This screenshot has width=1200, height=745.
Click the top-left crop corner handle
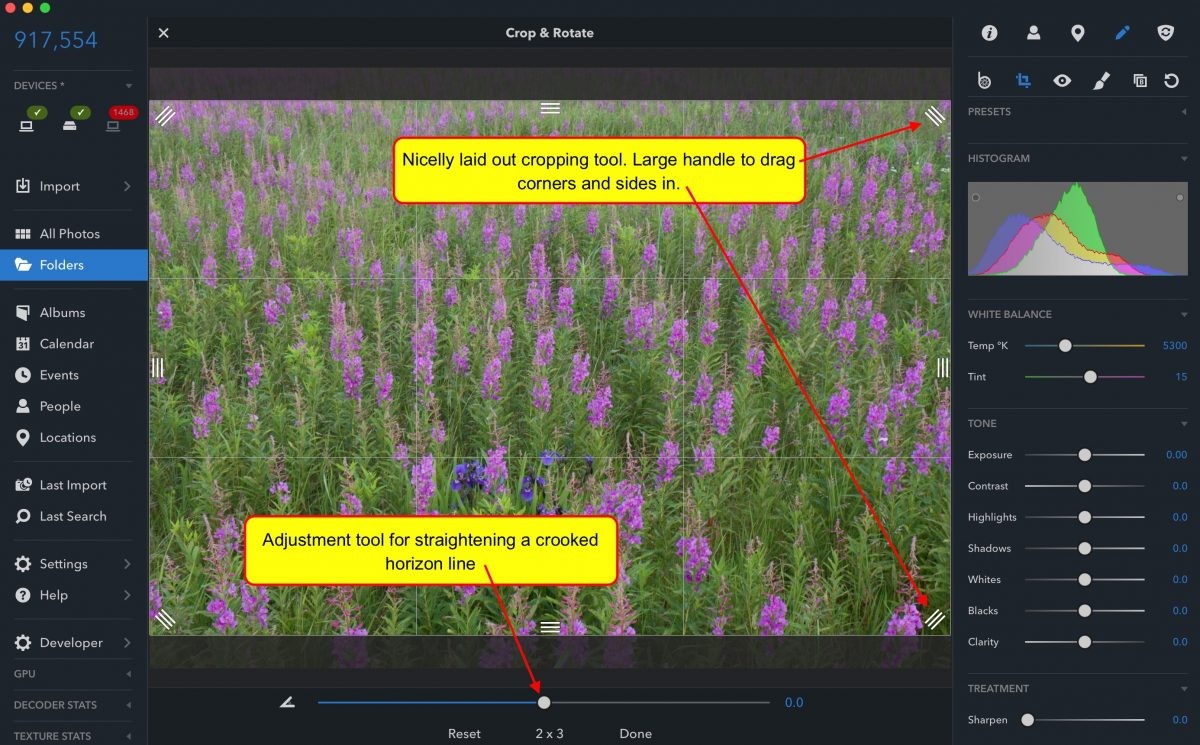[x=165, y=116]
